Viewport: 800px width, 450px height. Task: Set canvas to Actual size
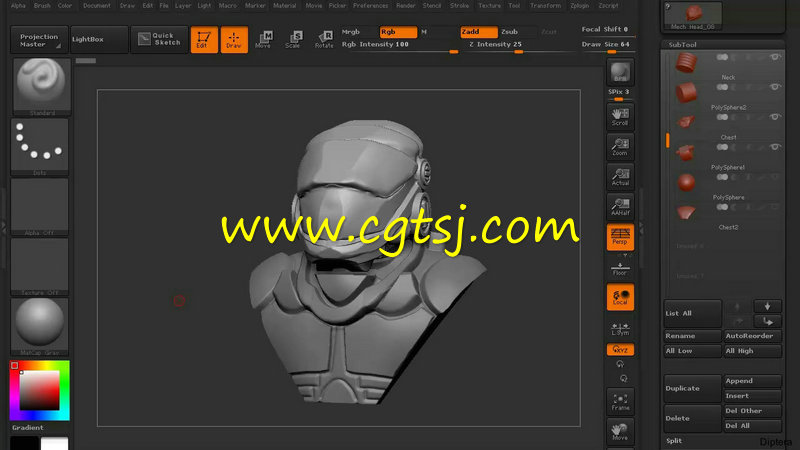coord(620,177)
